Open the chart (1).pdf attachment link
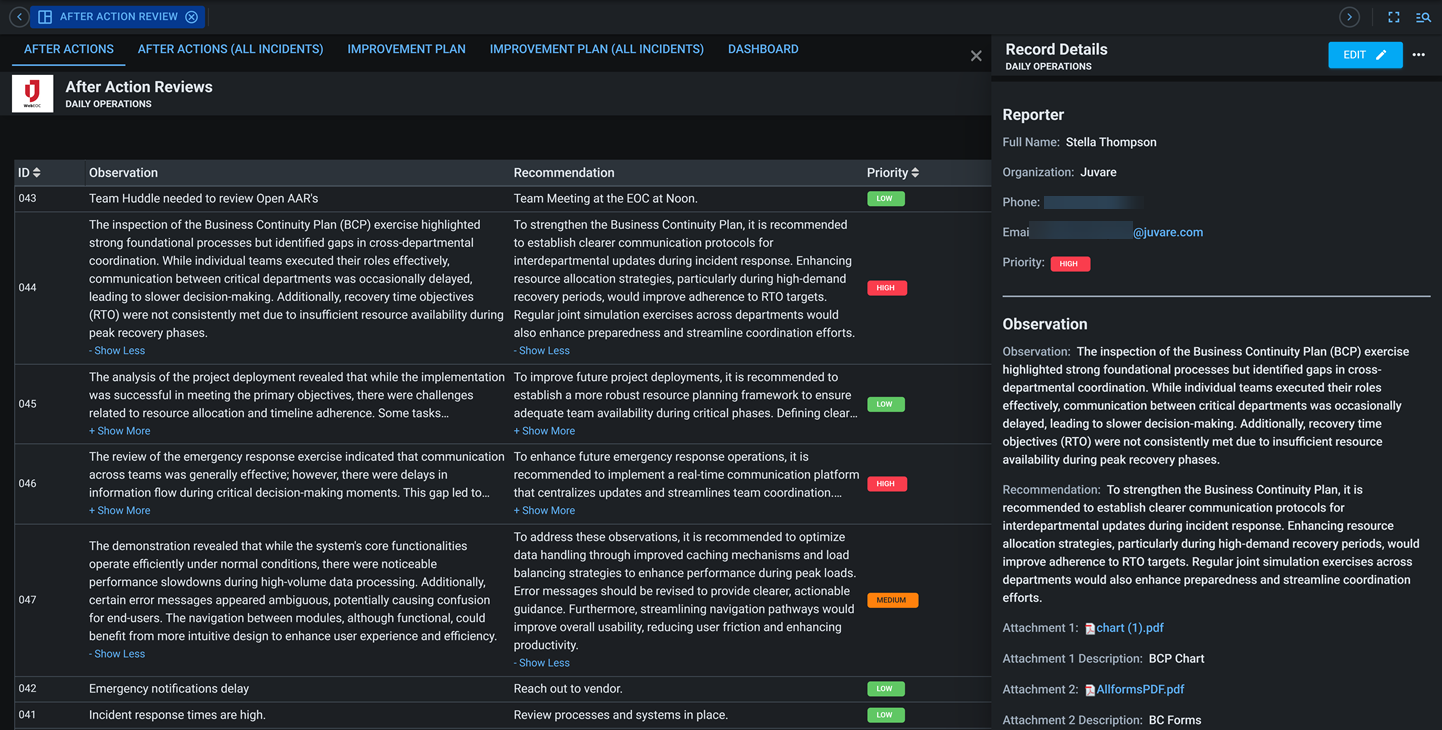This screenshot has height=730, width=1442. click(1129, 628)
